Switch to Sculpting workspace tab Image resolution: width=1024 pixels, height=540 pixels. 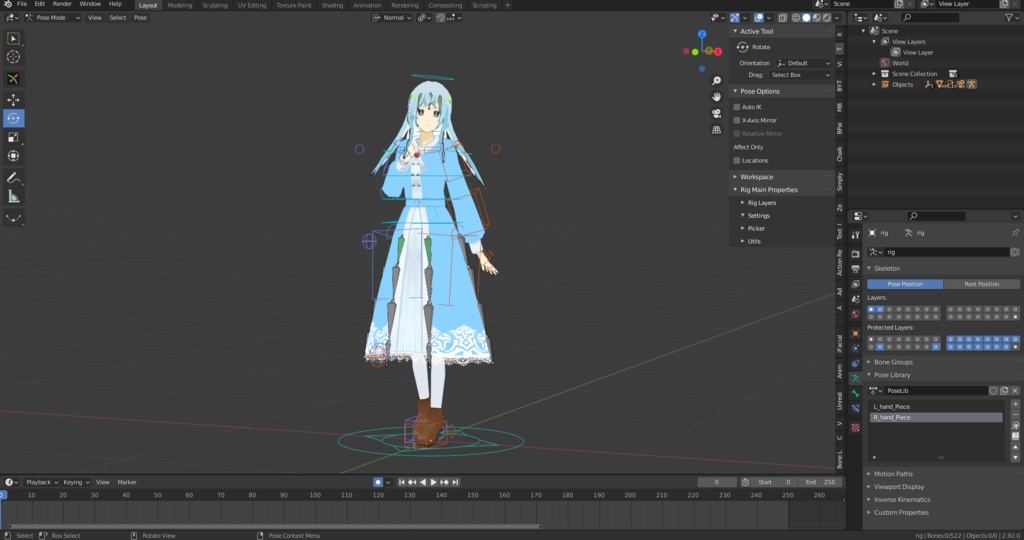tap(215, 5)
